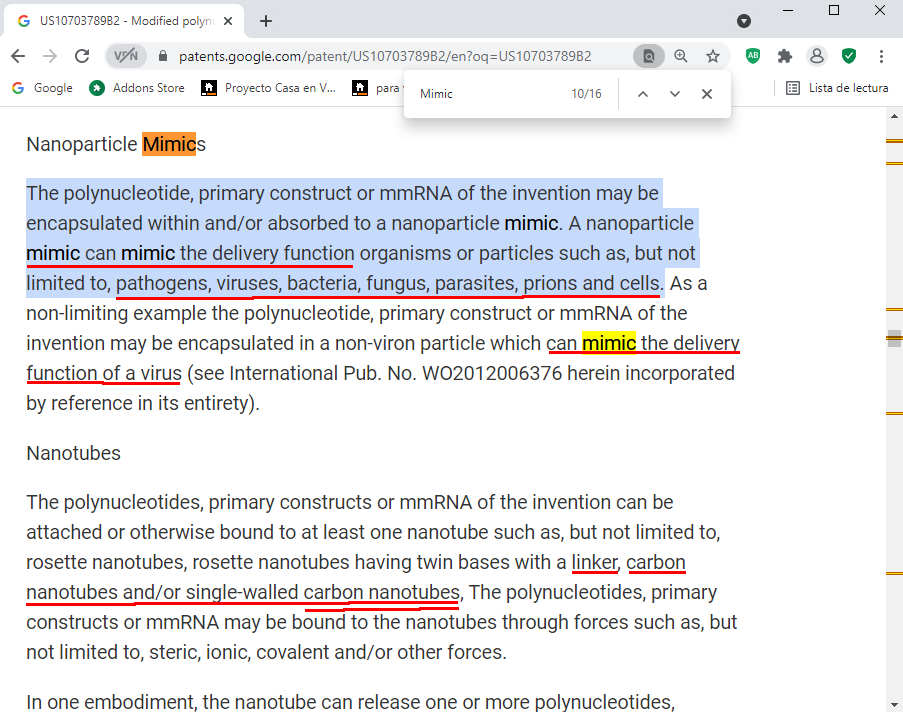Toggle the VPN badge in address bar
The height and width of the screenshot is (712, 903).
[125, 56]
